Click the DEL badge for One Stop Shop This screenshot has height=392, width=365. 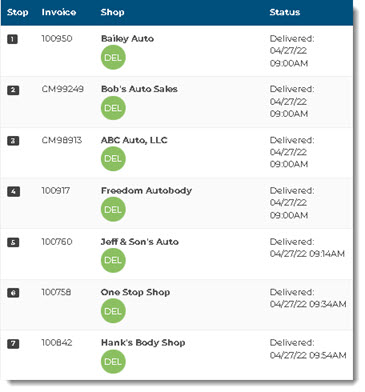click(113, 311)
